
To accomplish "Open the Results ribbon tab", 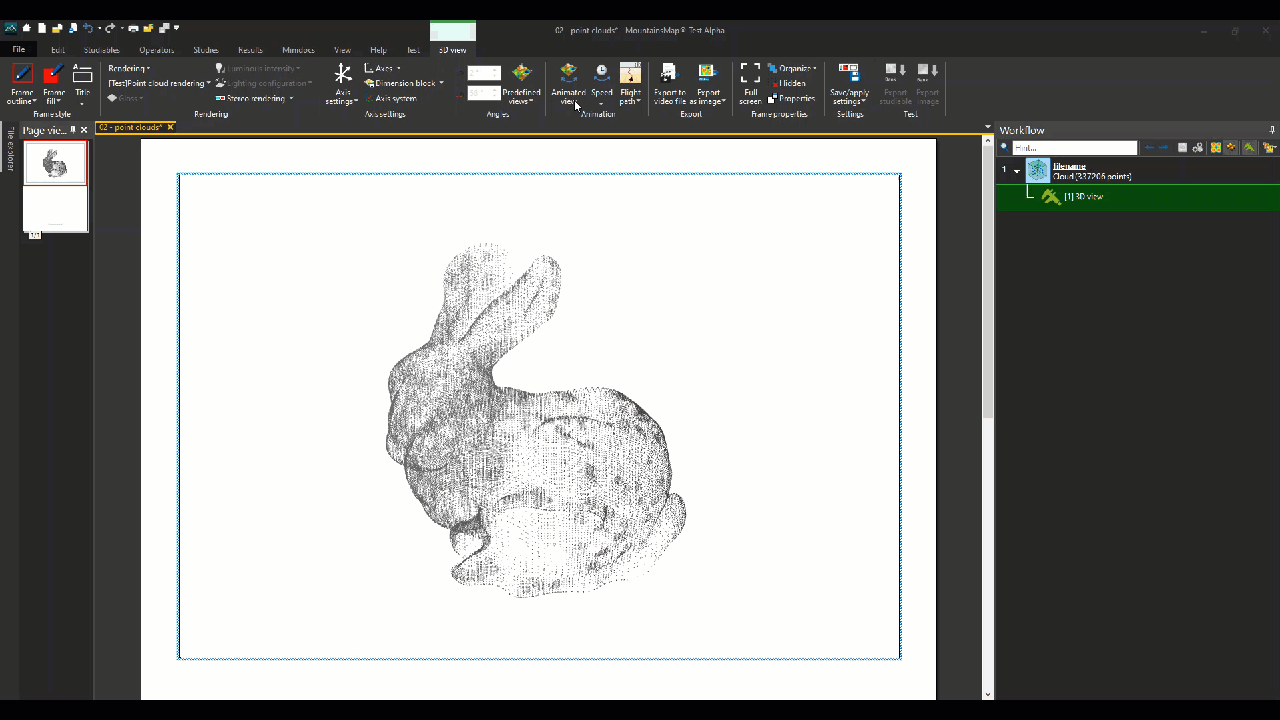I will tap(250, 50).
